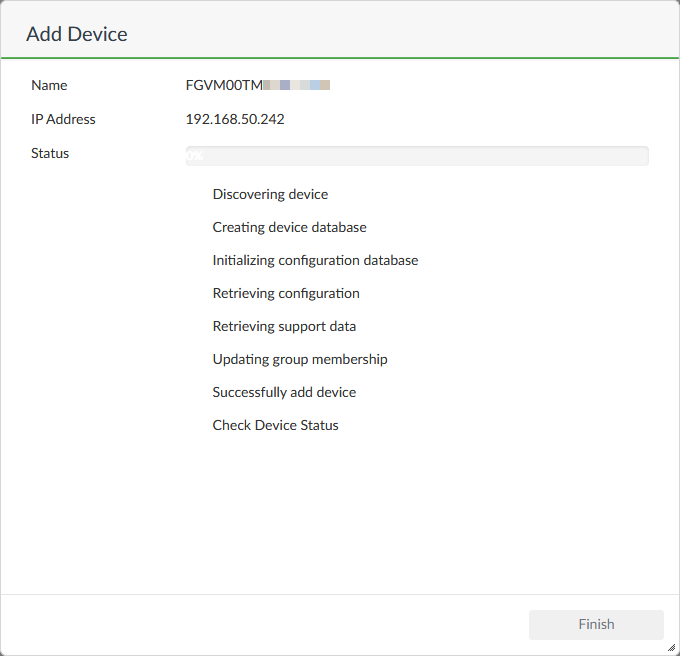Click the Add Device dialog title

coord(77,34)
